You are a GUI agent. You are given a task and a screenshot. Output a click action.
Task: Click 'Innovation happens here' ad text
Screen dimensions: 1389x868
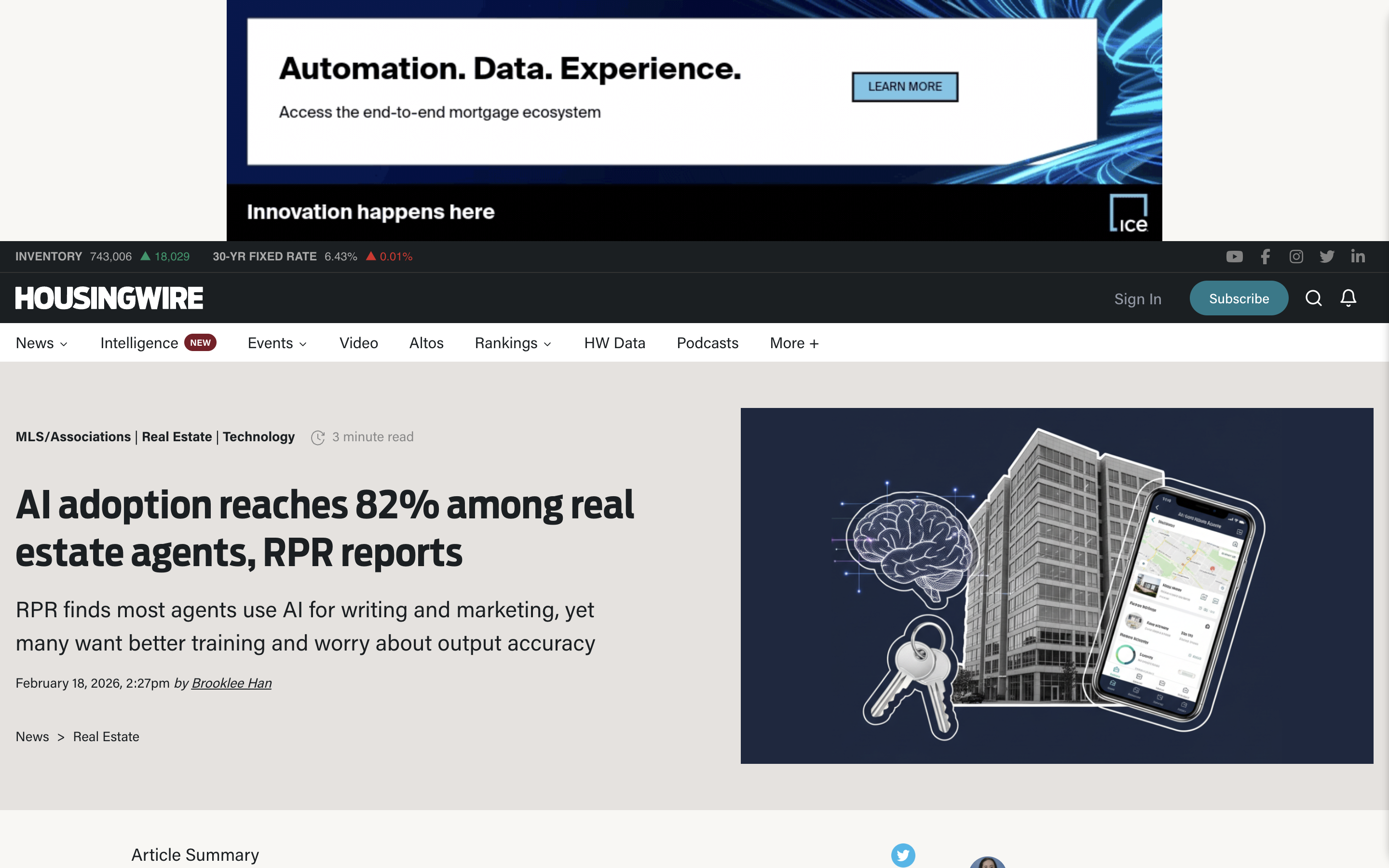tap(371, 212)
